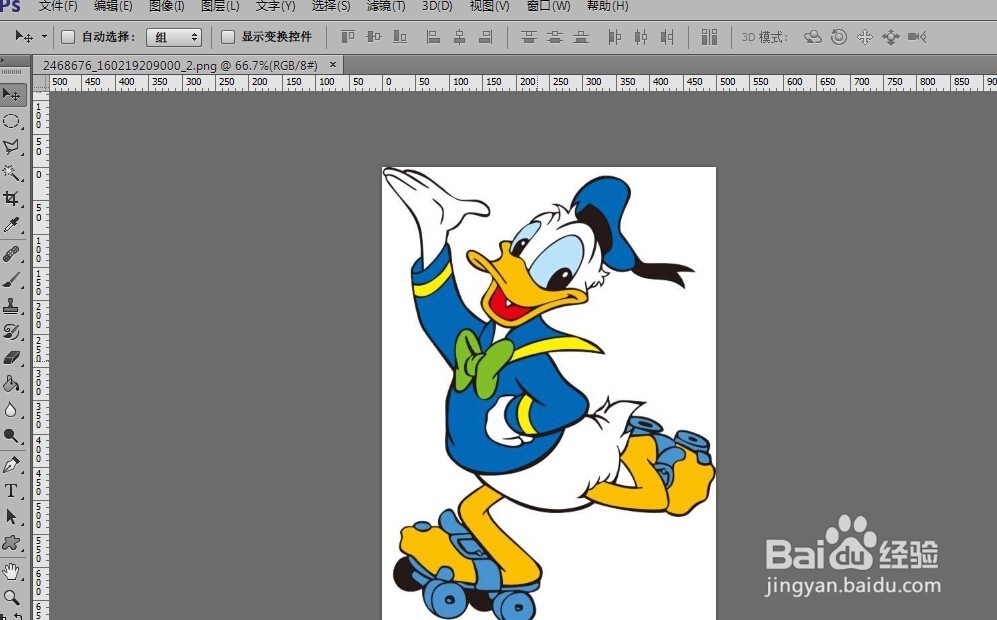Close the 2468676_160219209000_2.png document tab
Screen dimensions: 997x620
click(x=333, y=64)
